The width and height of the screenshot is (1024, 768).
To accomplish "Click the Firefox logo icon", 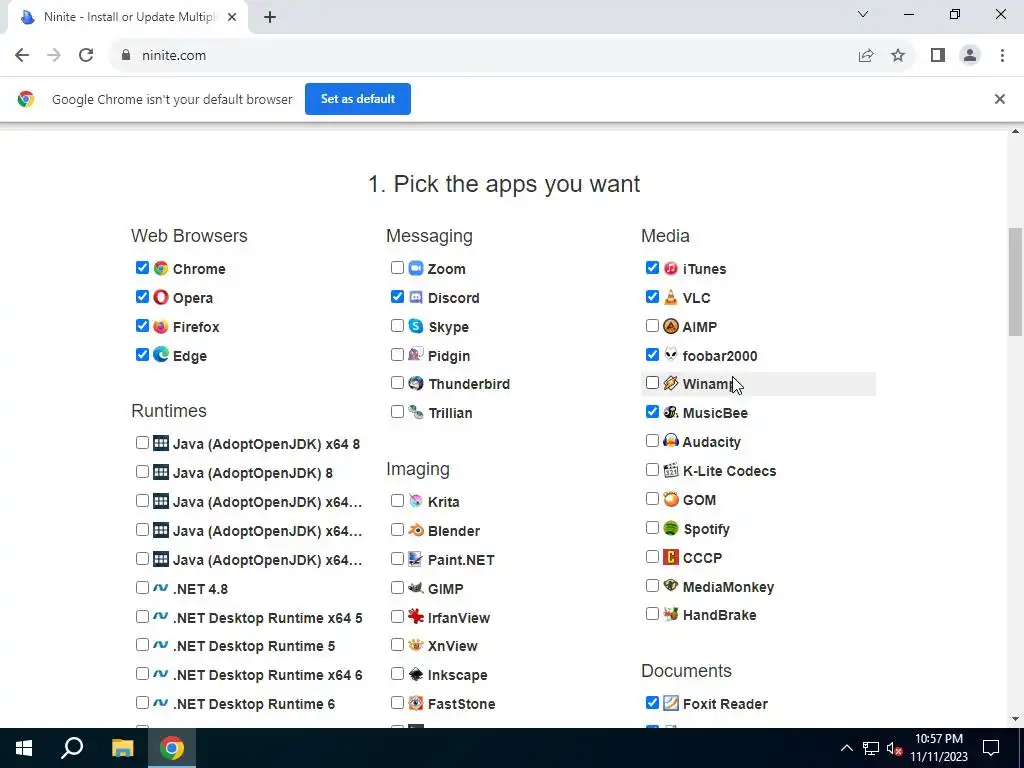I will point(161,327).
